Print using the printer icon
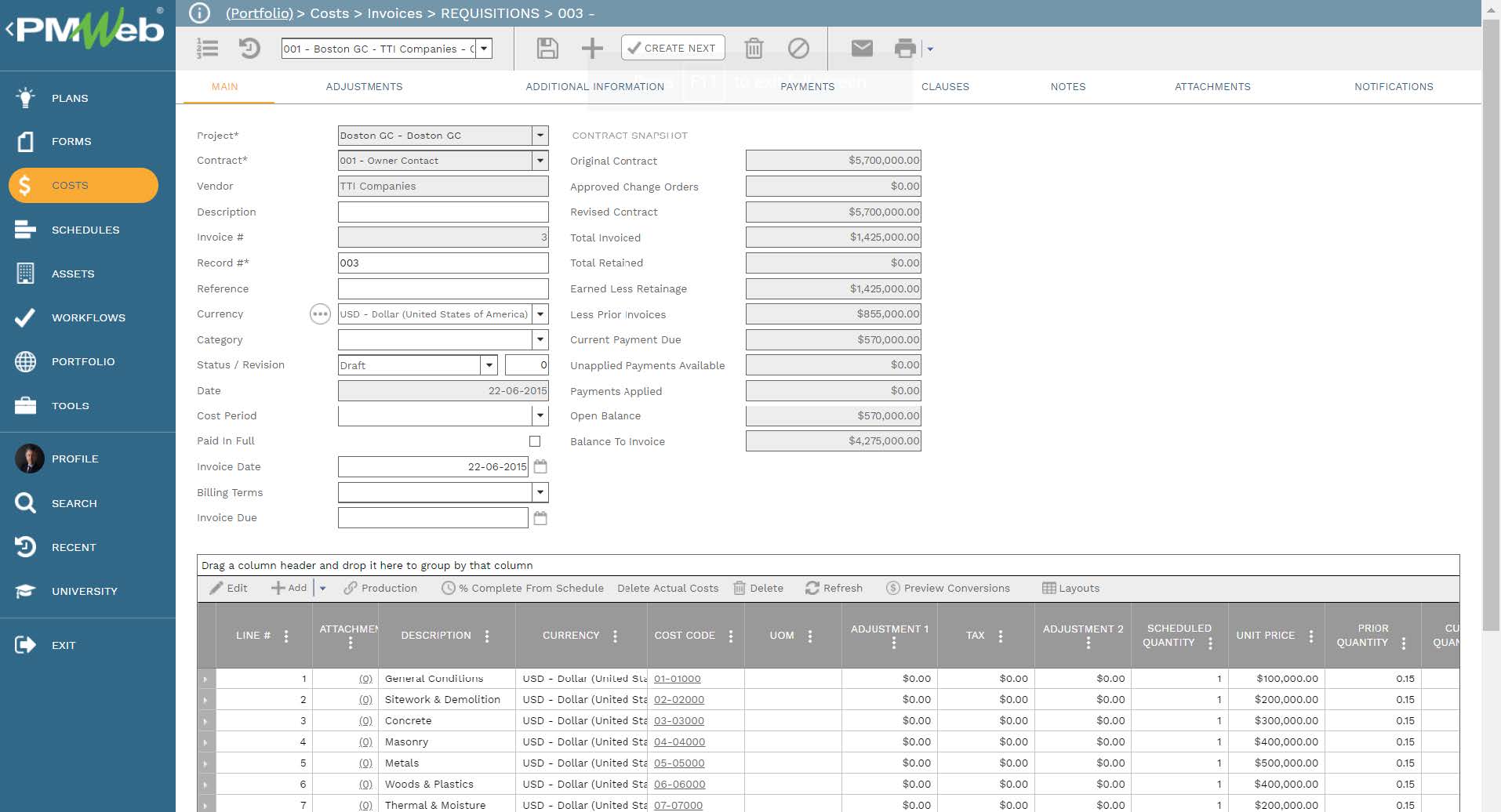 click(x=905, y=49)
